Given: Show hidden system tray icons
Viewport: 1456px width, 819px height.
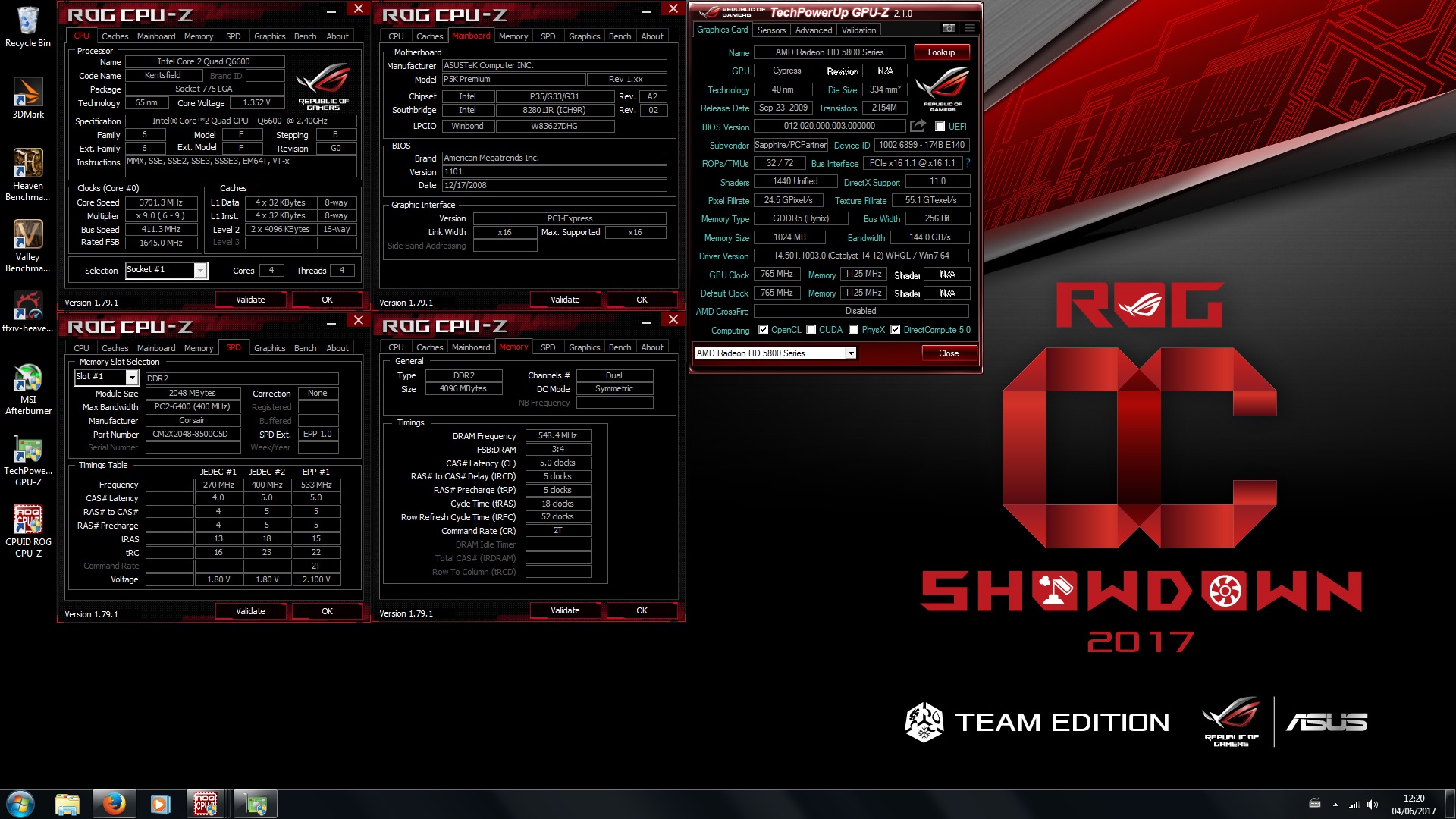Looking at the screenshot, I should [x=1335, y=805].
